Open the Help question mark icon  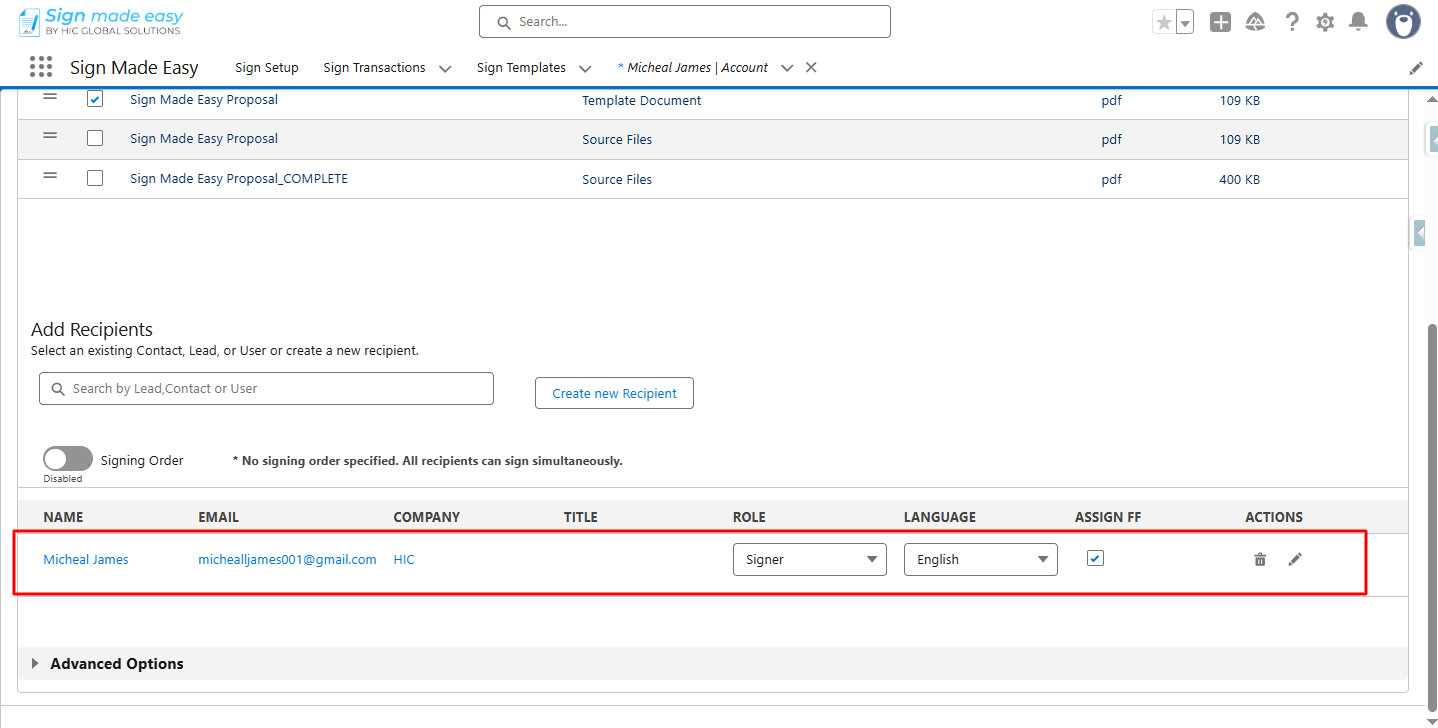(1292, 22)
